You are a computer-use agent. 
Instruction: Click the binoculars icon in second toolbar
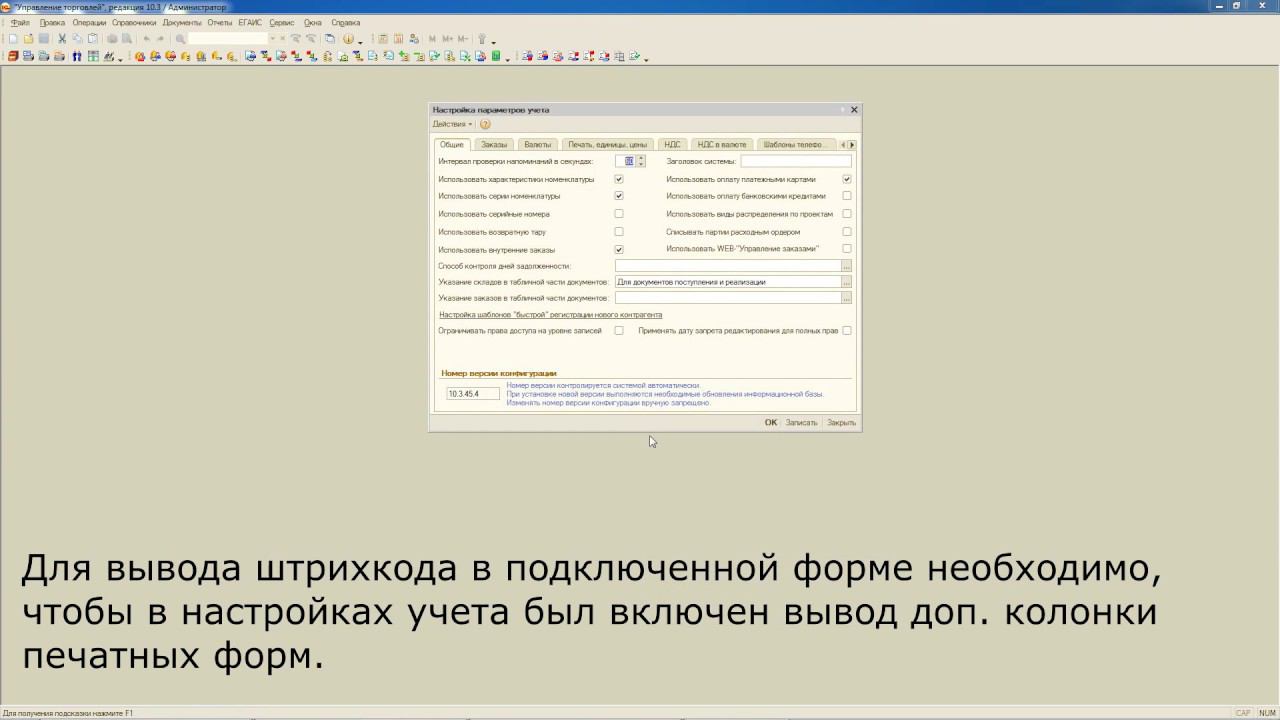click(x=77, y=56)
